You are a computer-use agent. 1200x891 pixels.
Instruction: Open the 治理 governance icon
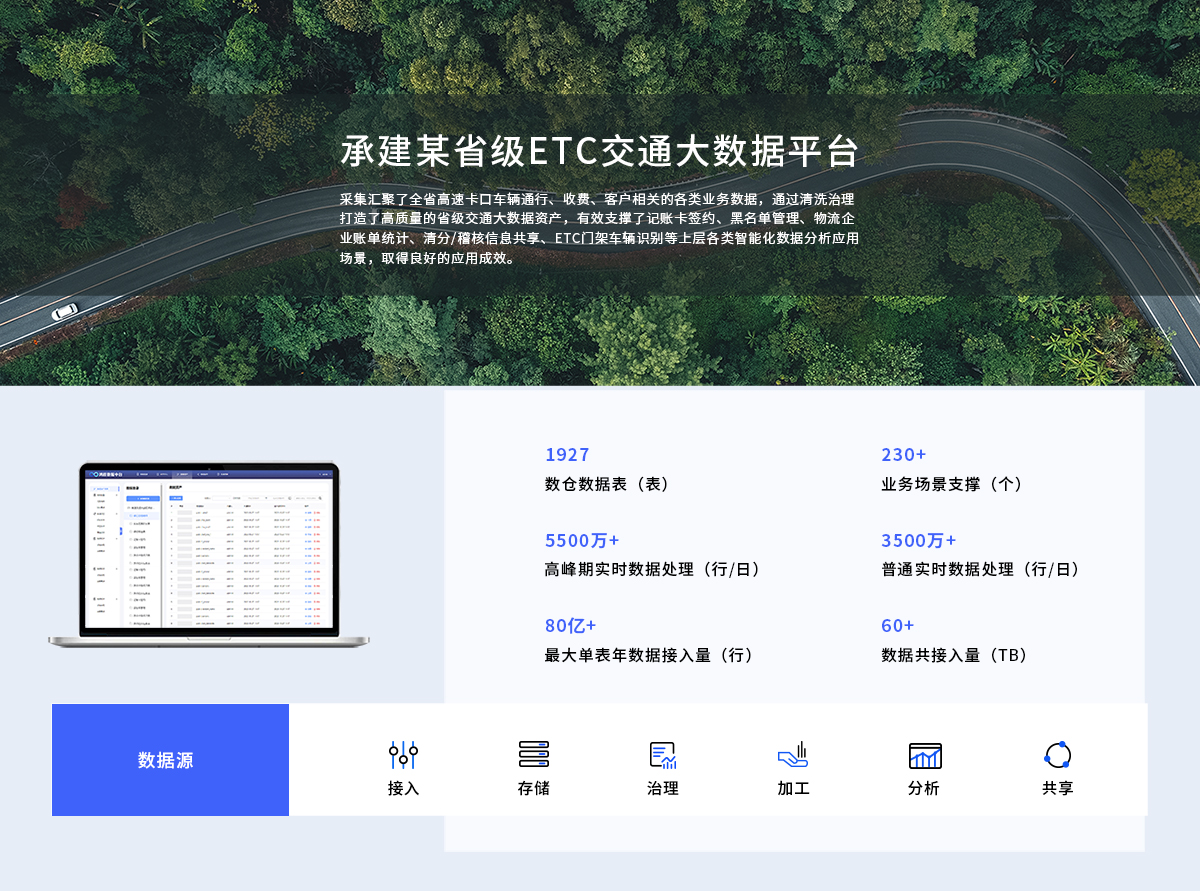tap(662, 755)
